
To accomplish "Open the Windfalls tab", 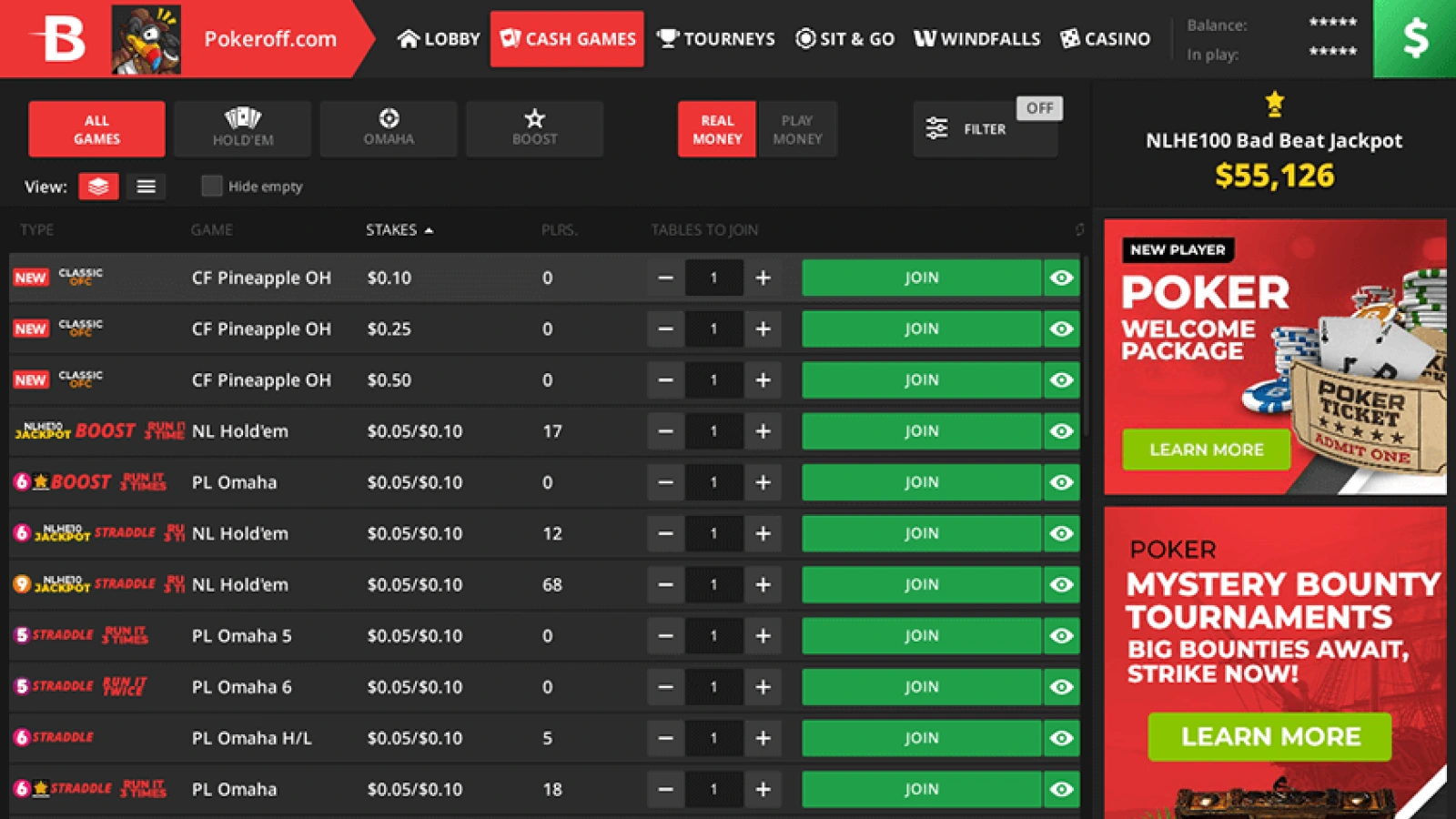I will (976, 39).
